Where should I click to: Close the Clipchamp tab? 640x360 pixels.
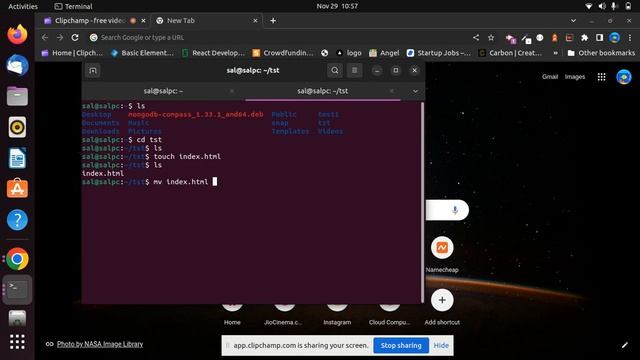143,20
